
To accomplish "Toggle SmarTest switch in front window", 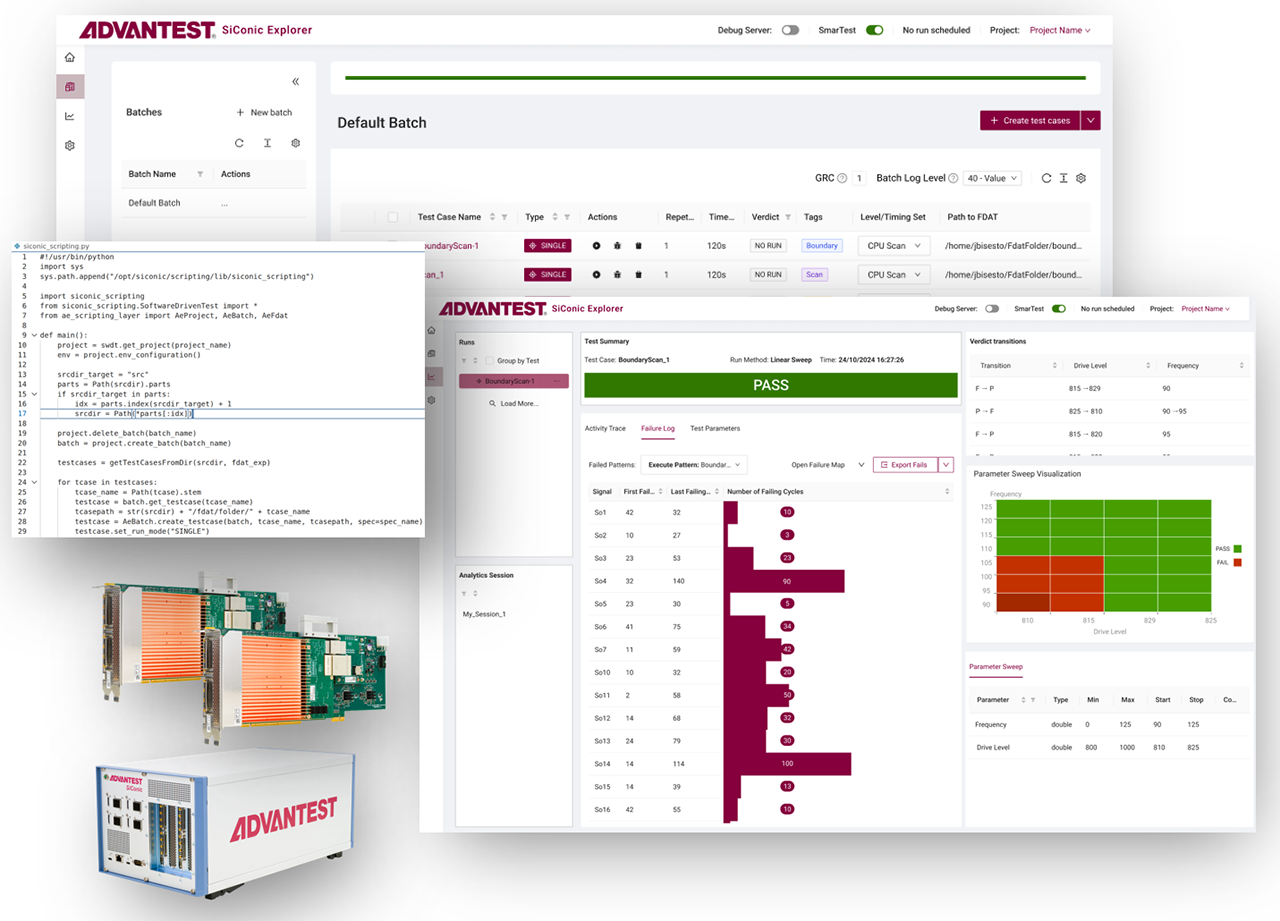I will coord(1059,309).
